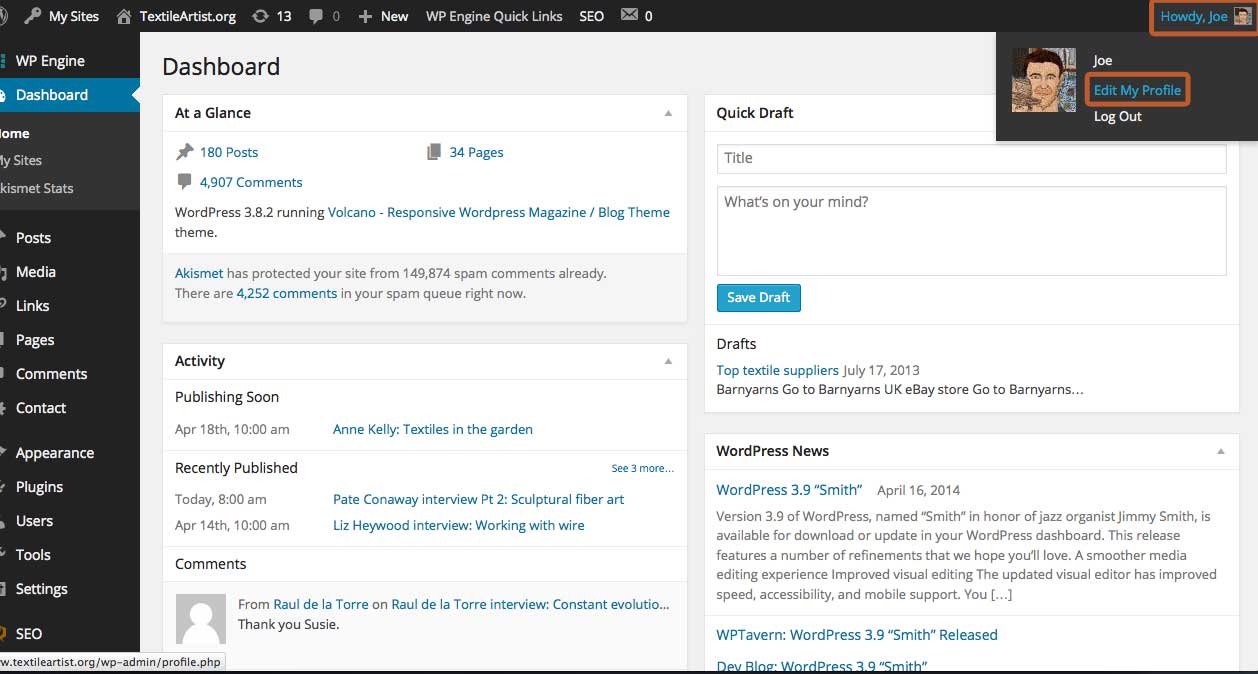1258x674 pixels.
Task: Open the Howdy, Joe account menu
Action: coord(1203,16)
